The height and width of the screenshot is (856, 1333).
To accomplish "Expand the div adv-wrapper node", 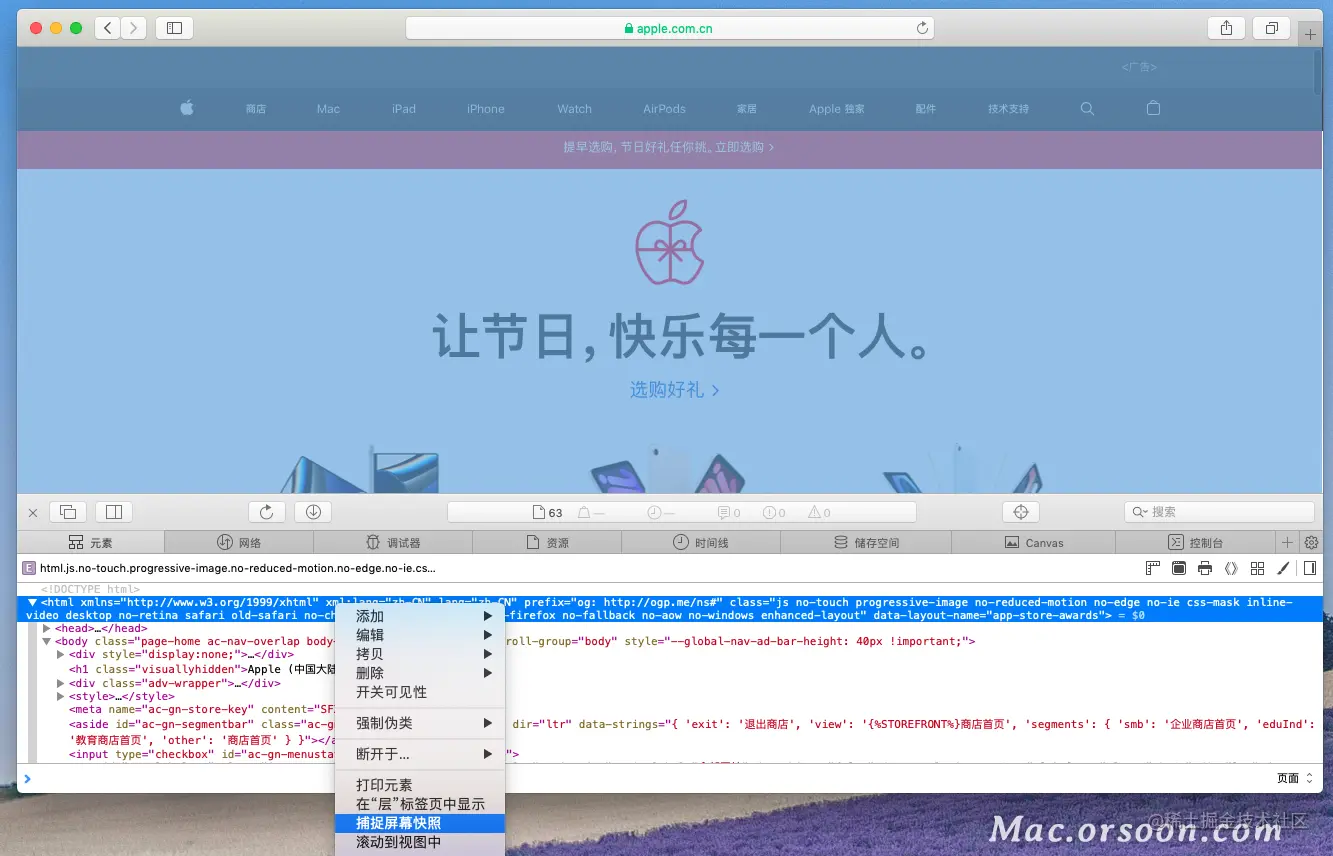I will 60,683.
